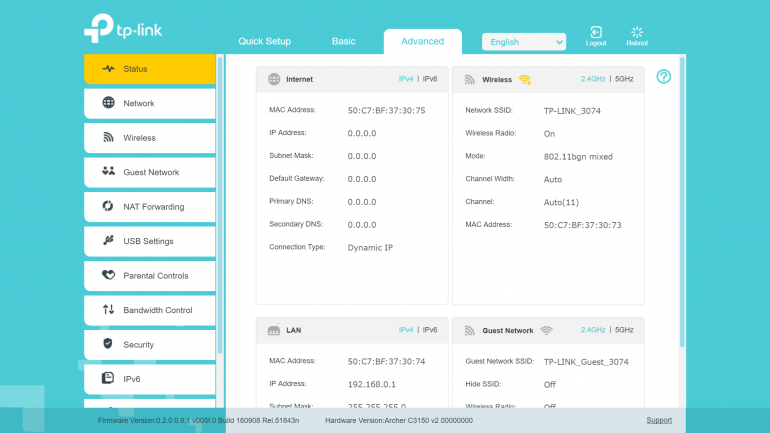Click the LAN IP address 192.168.0.1
Image resolution: width=770 pixels, height=433 pixels.
[x=372, y=384]
